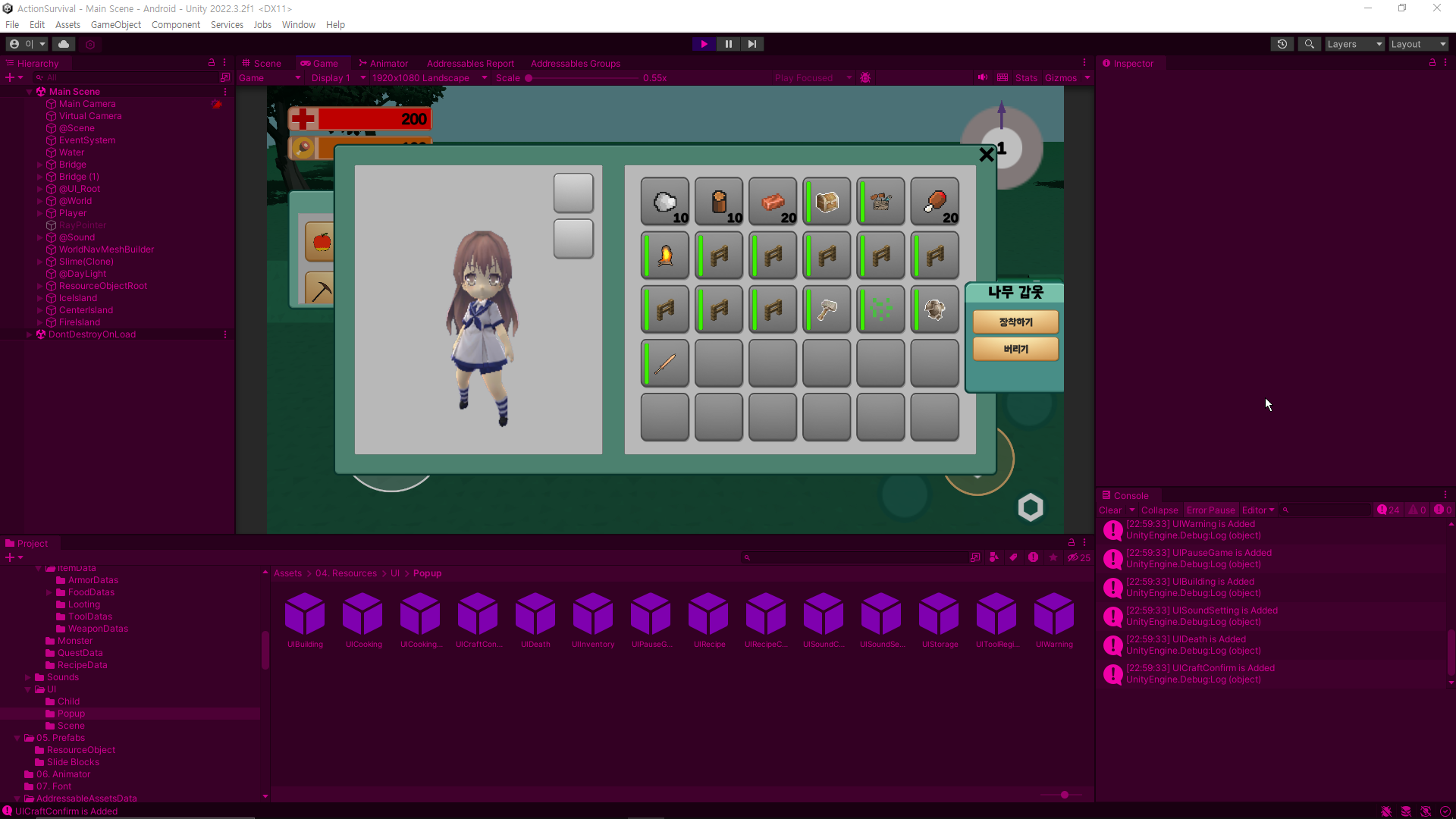Viewport: 1456px width, 819px height.
Task: Select Main Camera in Hierarchy
Action: pos(87,104)
